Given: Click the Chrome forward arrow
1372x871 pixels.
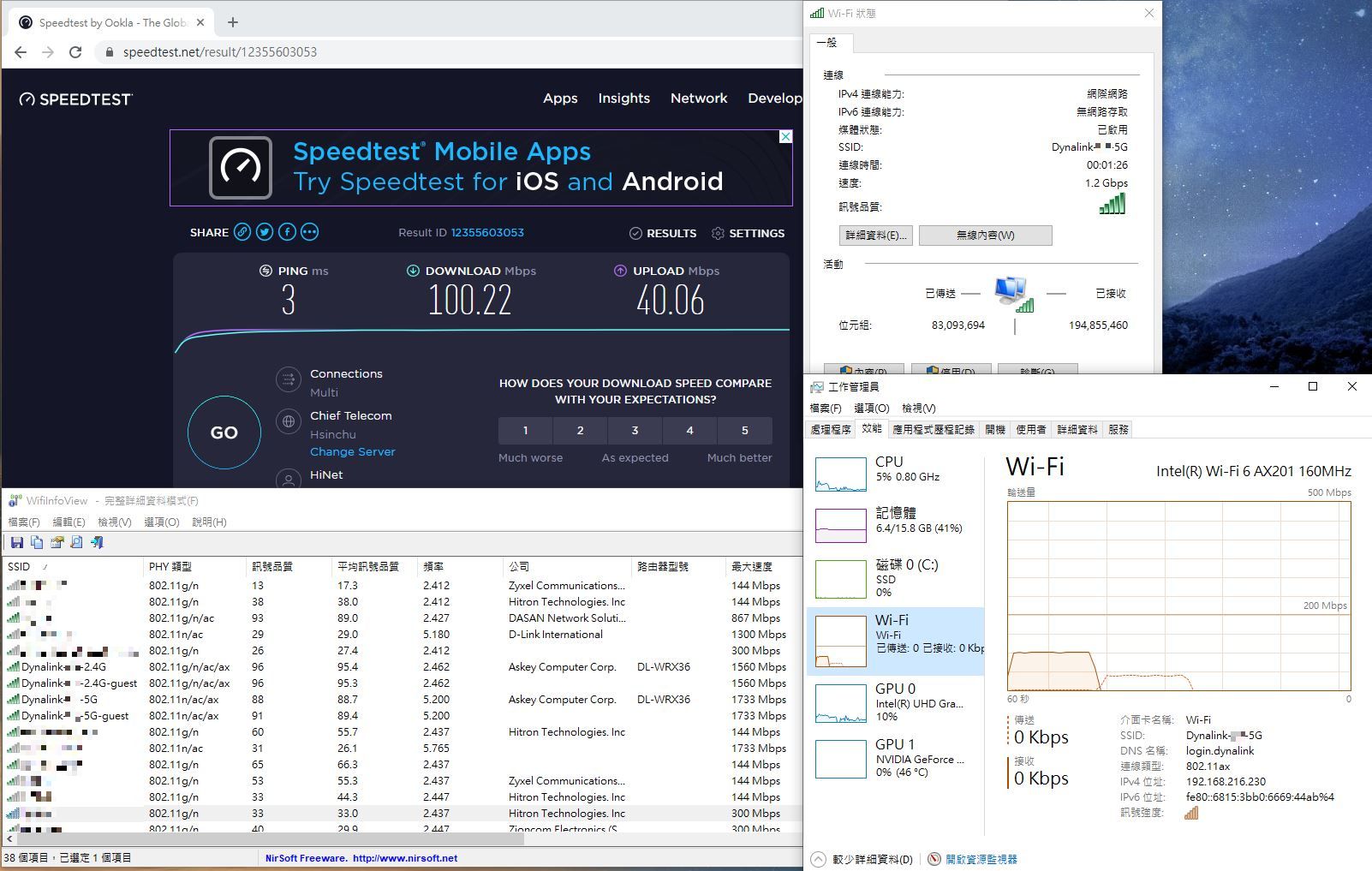Looking at the screenshot, I should point(48,52).
